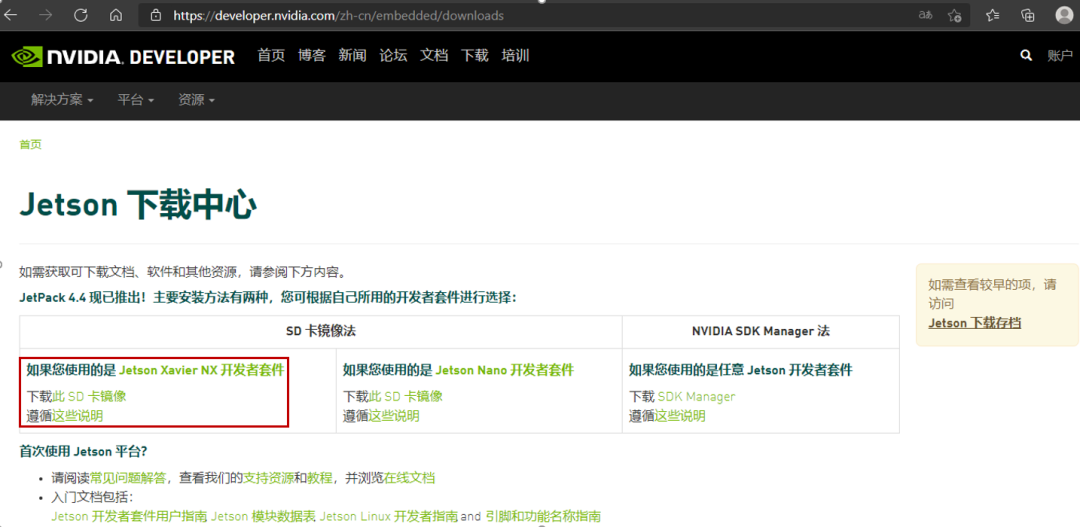Viewport: 1080px width, 527px height.
Task: Open the 在线文档 link
Action: tap(409, 478)
